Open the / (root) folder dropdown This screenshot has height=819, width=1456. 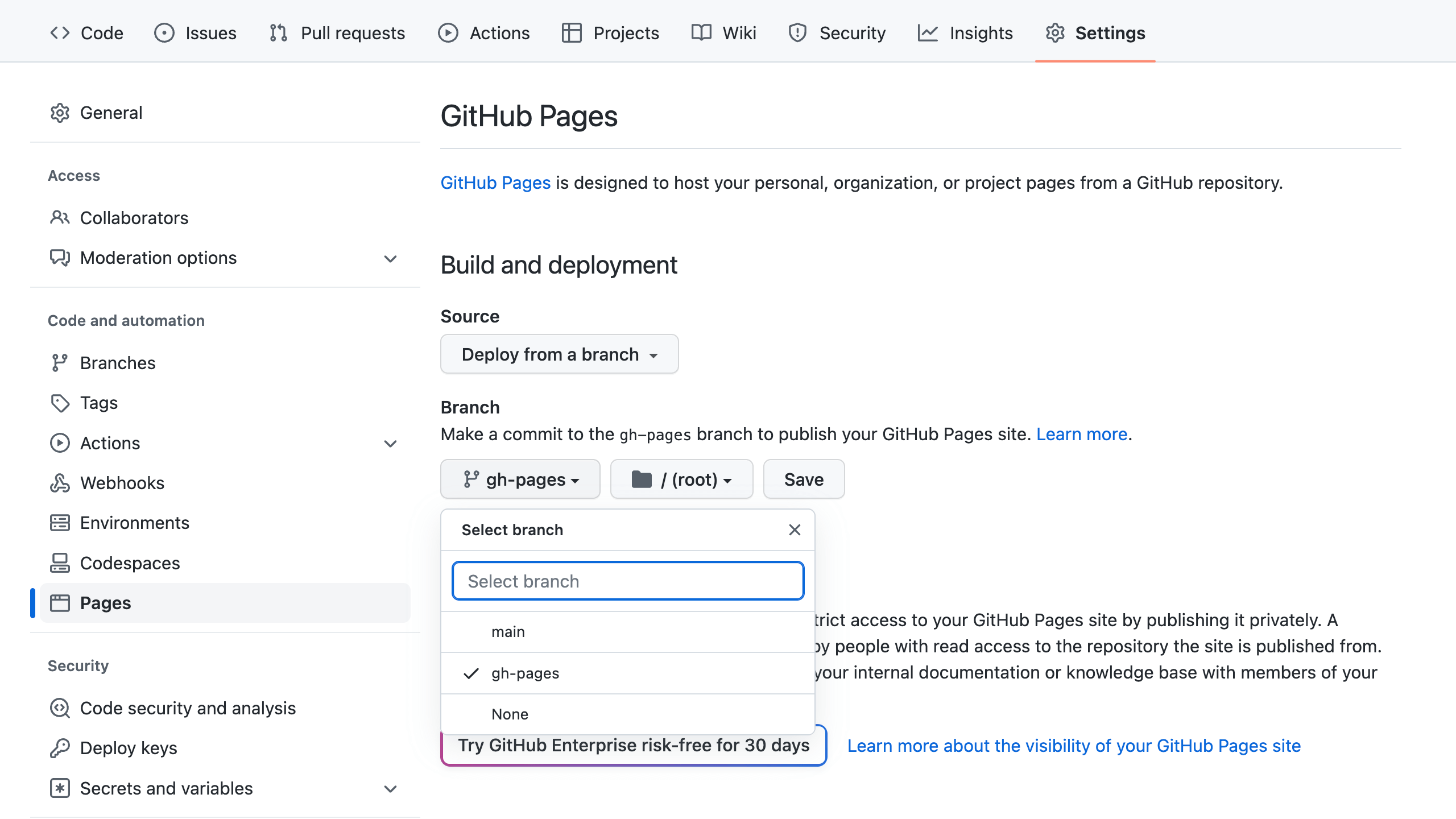click(681, 479)
